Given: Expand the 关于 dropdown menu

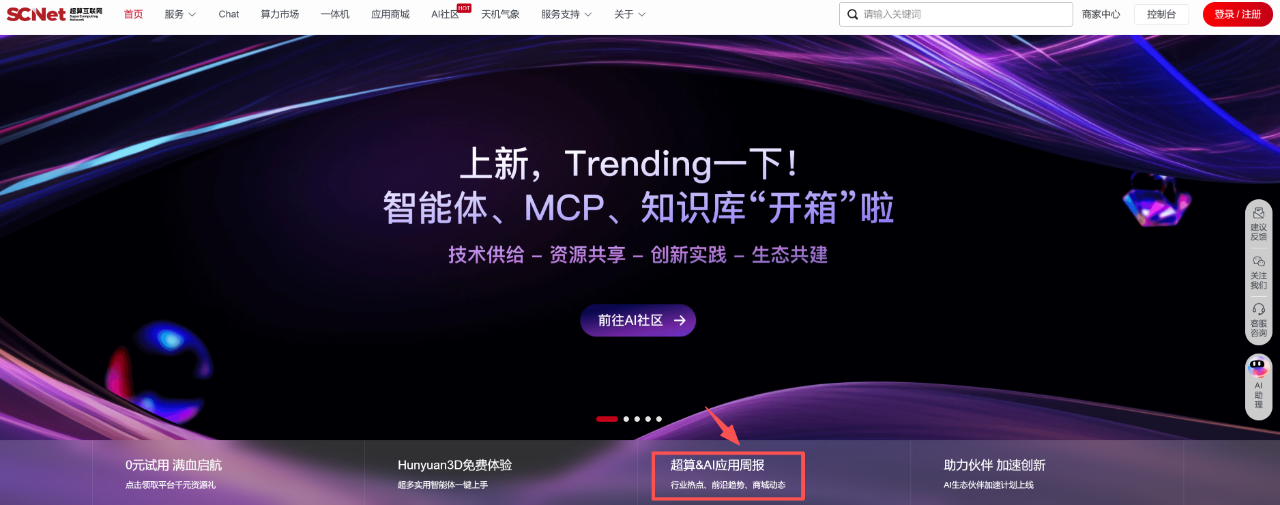Looking at the screenshot, I should 629,14.
